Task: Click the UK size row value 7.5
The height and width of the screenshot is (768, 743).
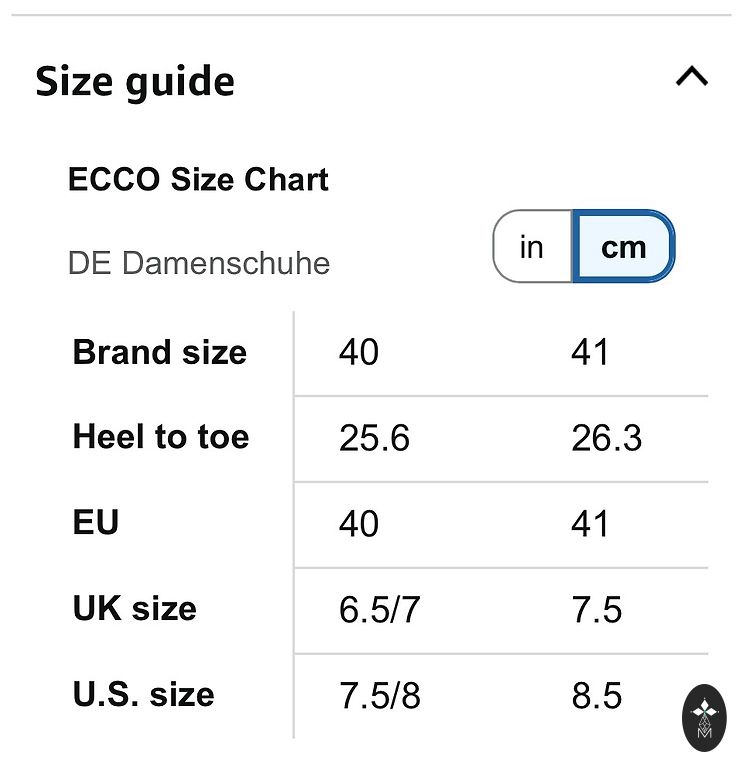Action: 597,610
